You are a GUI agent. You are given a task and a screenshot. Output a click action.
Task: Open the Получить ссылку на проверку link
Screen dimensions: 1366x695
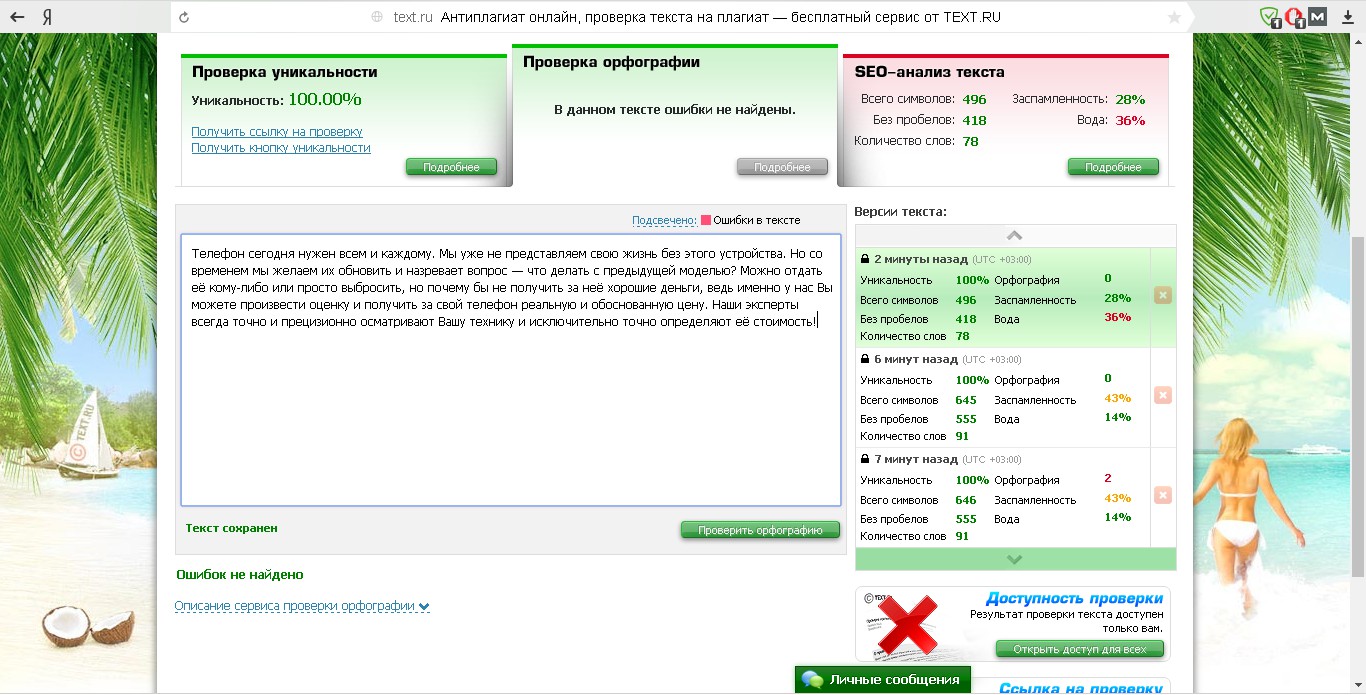click(277, 132)
